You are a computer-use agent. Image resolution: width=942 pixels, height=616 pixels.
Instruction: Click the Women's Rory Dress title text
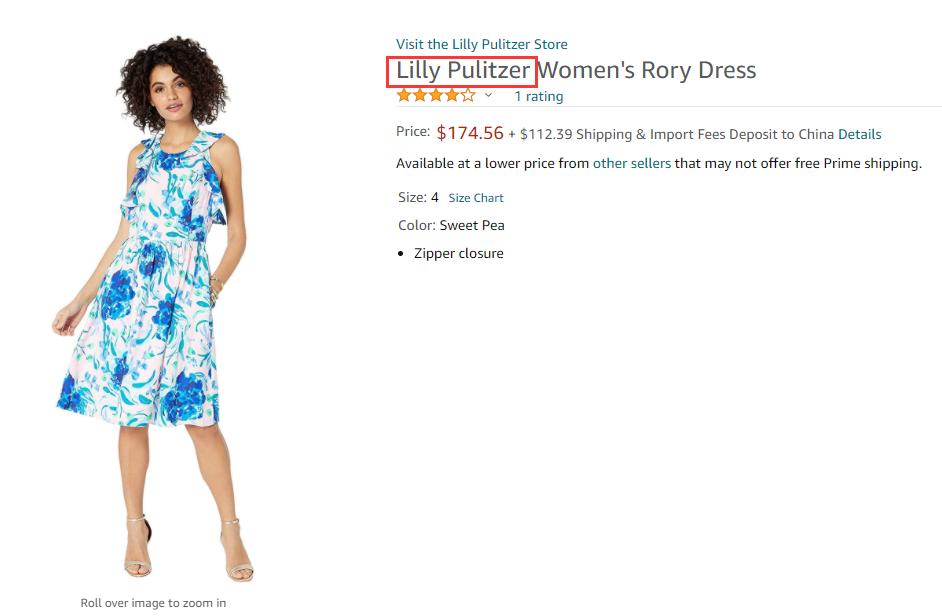tap(647, 71)
